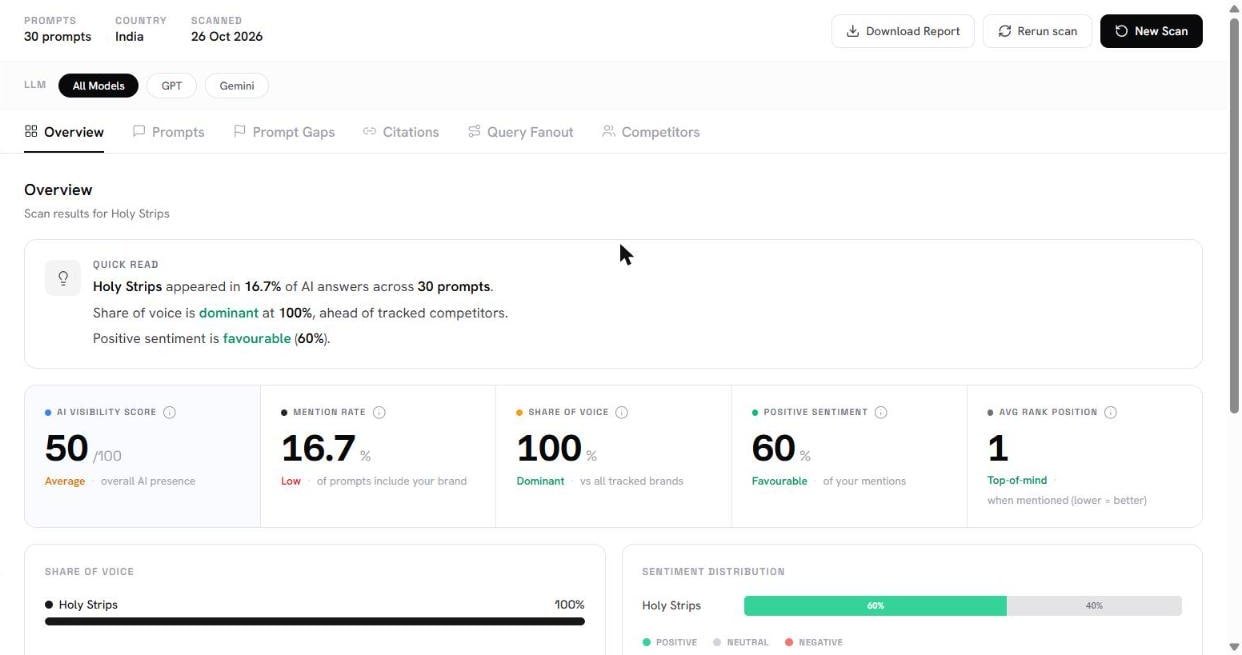Image resolution: width=1242 pixels, height=655 pixels.
Task: Go to the Citations tab
Action: (401, 132)
